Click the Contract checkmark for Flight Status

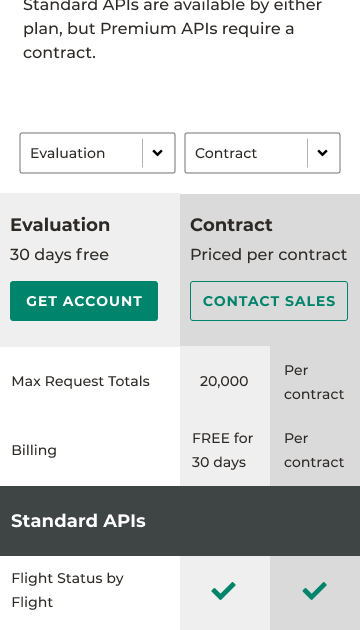tap(315, 591)
